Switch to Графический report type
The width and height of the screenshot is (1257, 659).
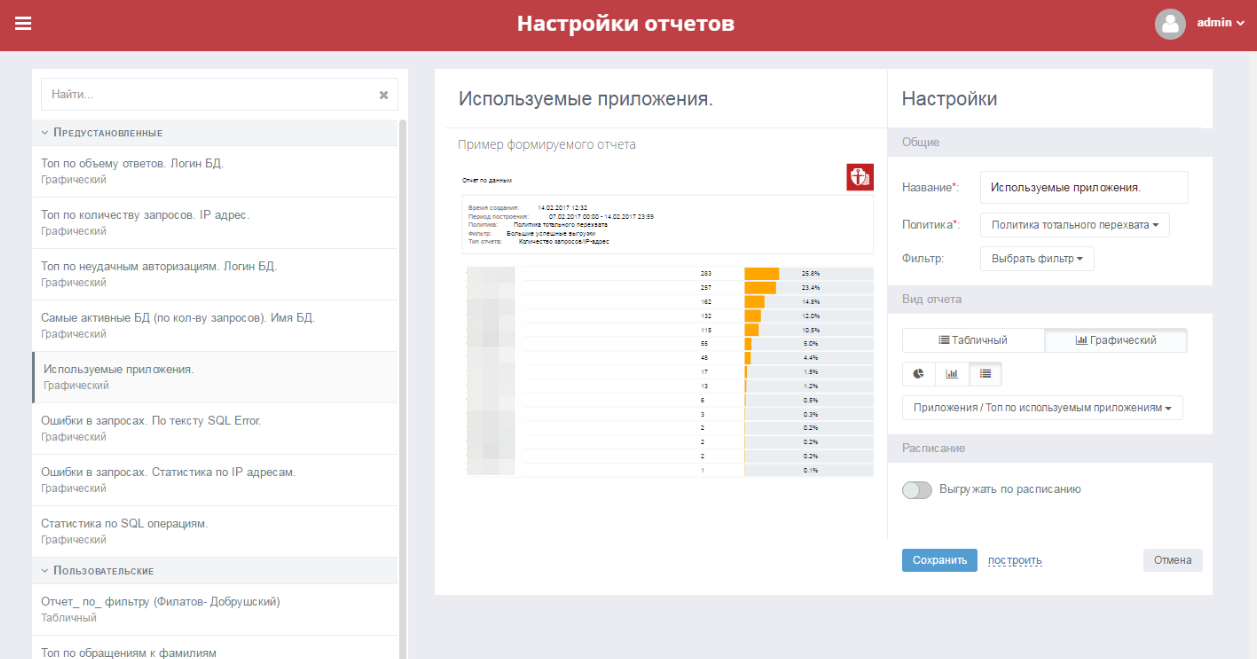1116,340
